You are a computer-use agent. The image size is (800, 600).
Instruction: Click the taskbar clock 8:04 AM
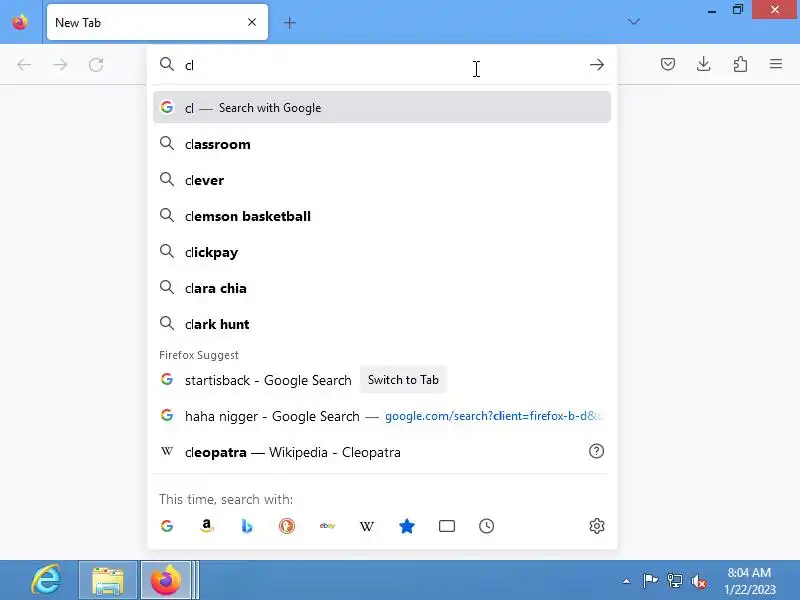tap(749, 573)
